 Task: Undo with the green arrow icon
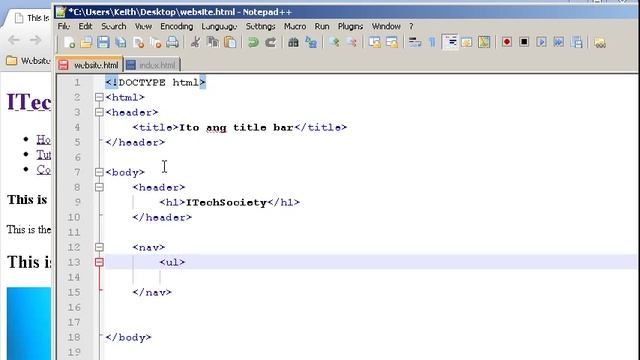pos(253,42)
